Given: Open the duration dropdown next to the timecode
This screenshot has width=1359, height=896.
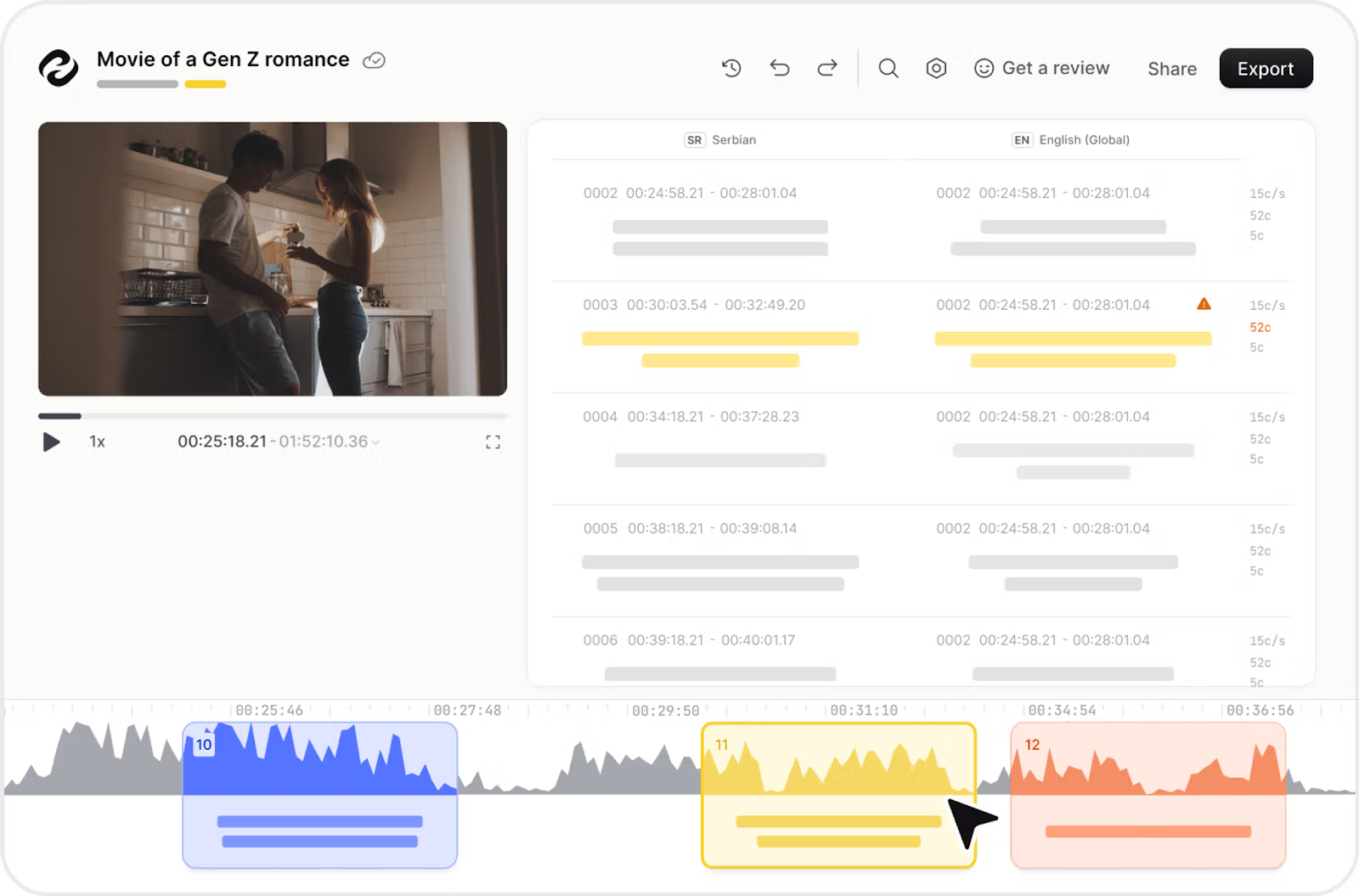Looking at the screenshot, I should tap(375, 442).
